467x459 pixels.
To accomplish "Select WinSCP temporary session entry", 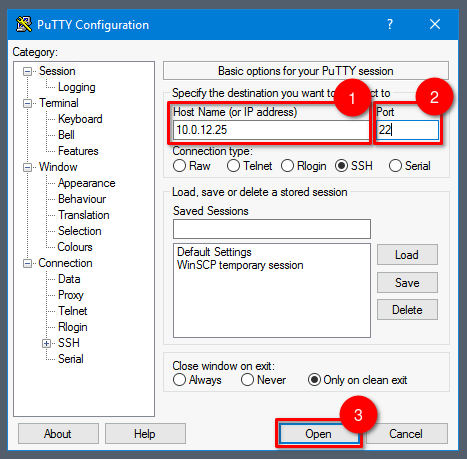I will pos(240,265).
